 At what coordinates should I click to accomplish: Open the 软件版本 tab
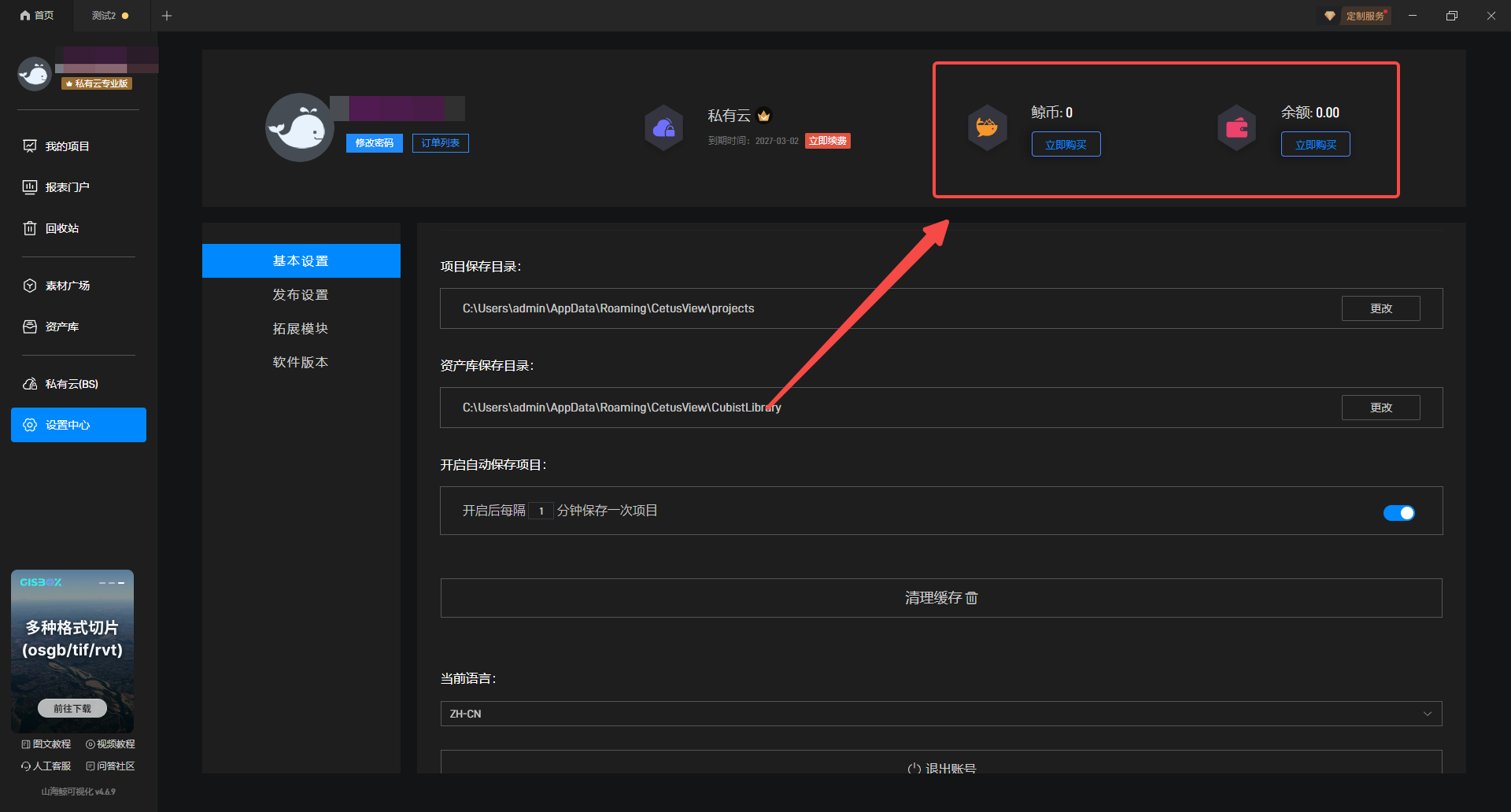coord(301,363)
